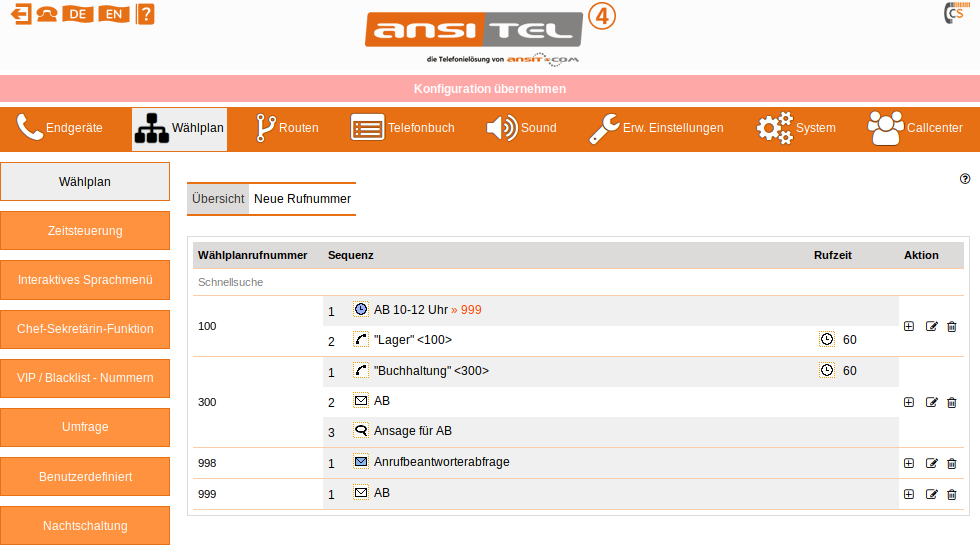Click the » 999 link in sequence
The width and height of the screenshot is (980, 555).
[x=466, y=310]
